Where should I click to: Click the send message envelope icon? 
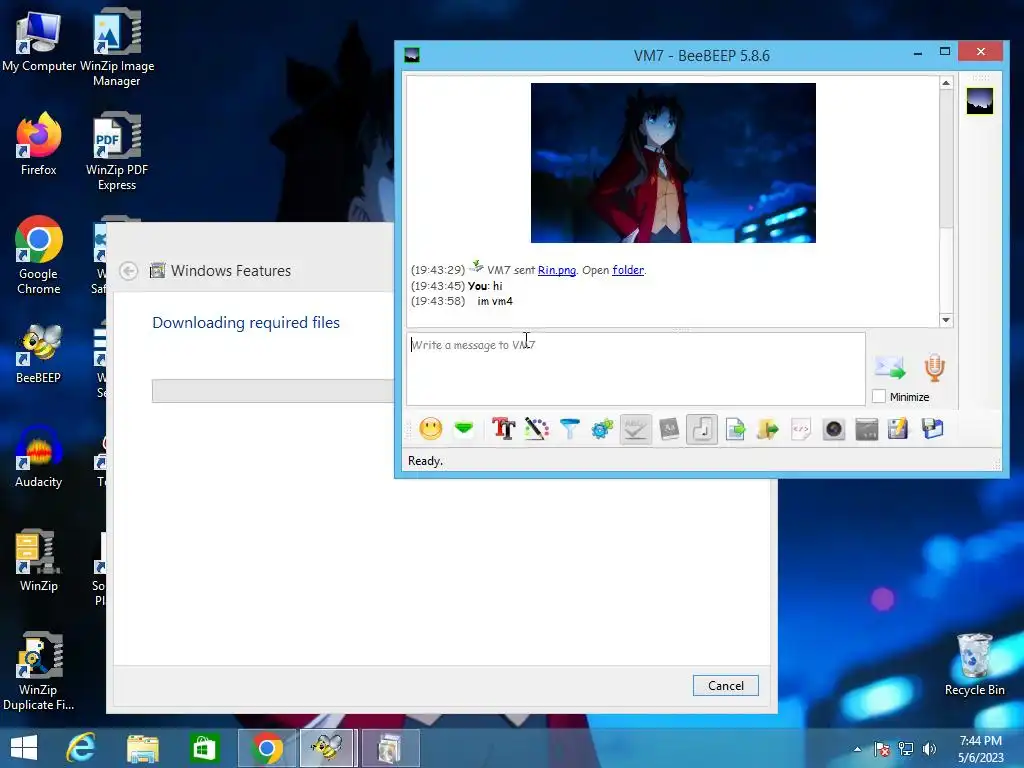point(890,368)
